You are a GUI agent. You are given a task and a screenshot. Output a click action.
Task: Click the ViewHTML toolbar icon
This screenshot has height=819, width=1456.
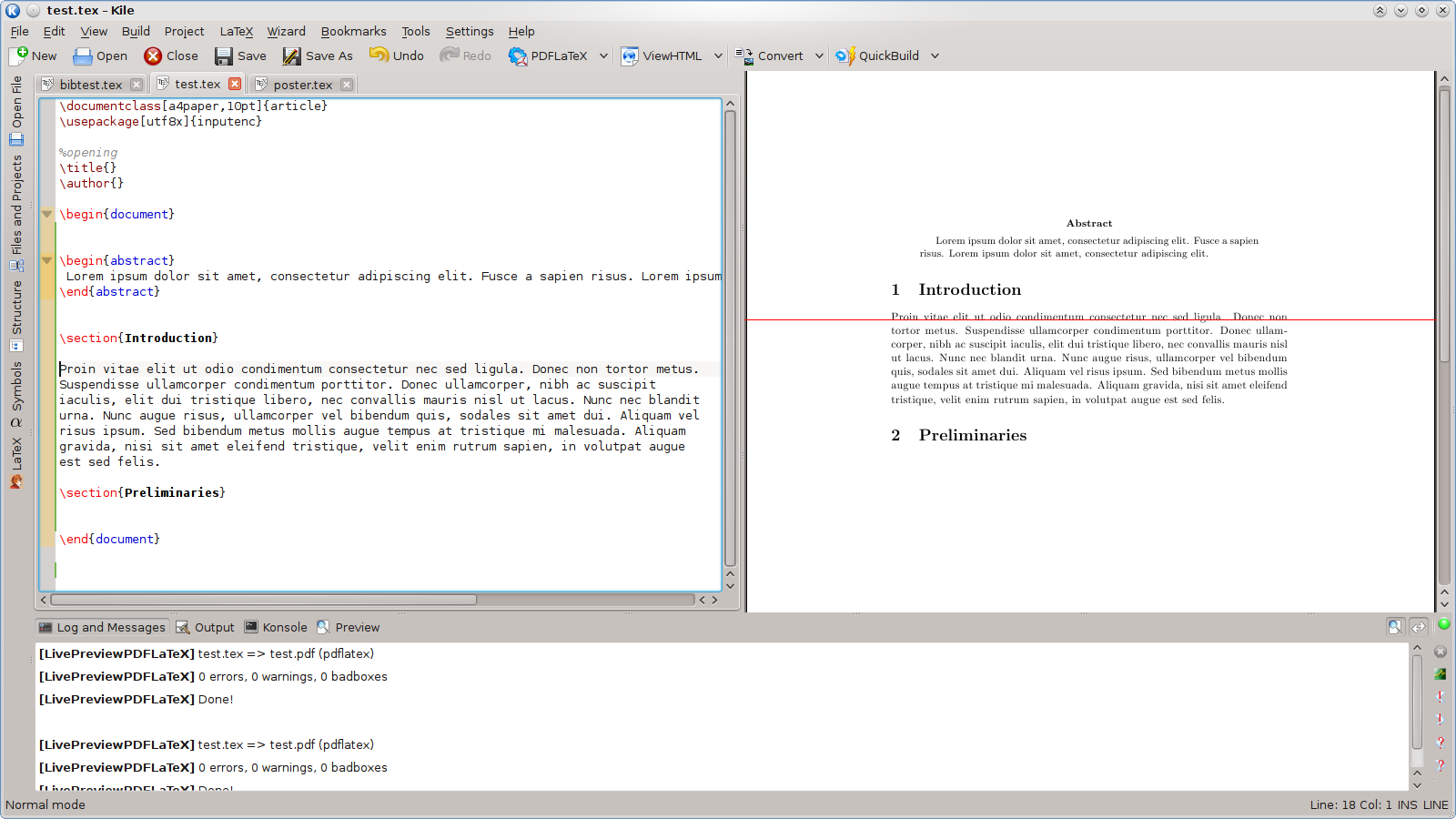[x=630, y=56]
